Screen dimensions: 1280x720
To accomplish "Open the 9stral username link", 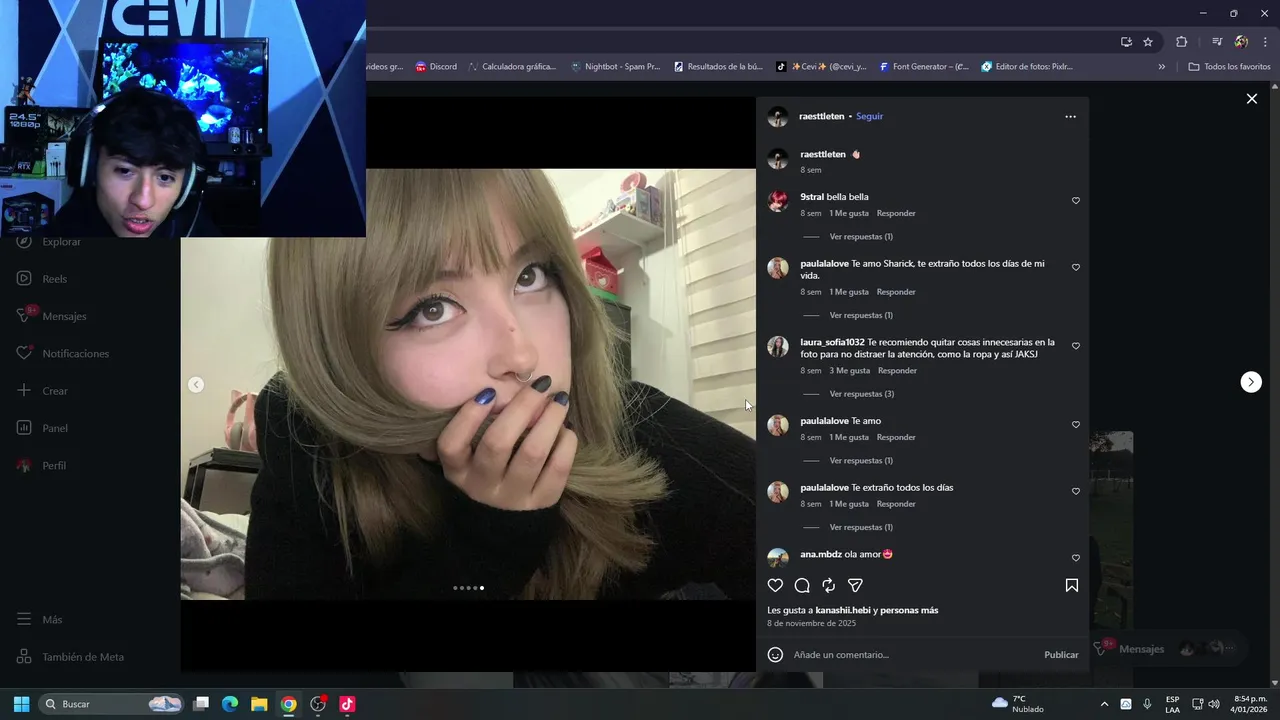I will click(812, 198).
